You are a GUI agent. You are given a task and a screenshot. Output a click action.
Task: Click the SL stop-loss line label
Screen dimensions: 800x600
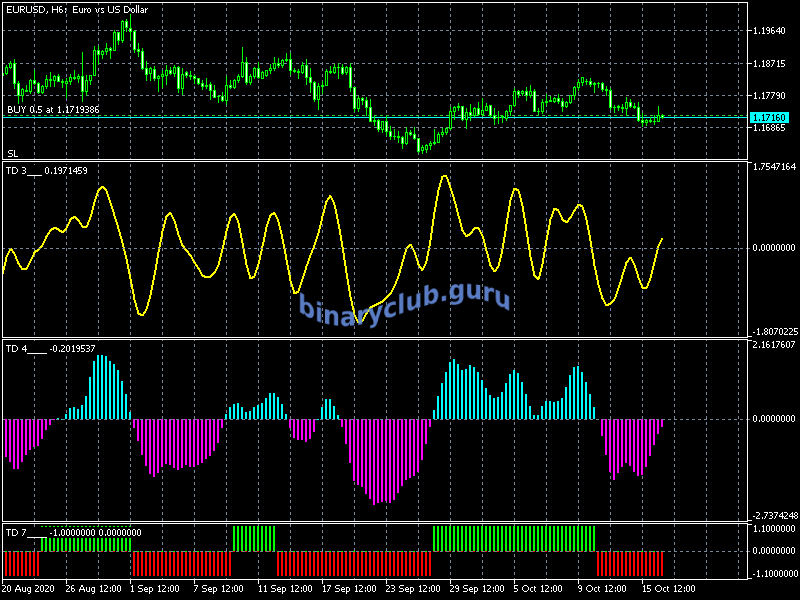click(x=12, y=153)
